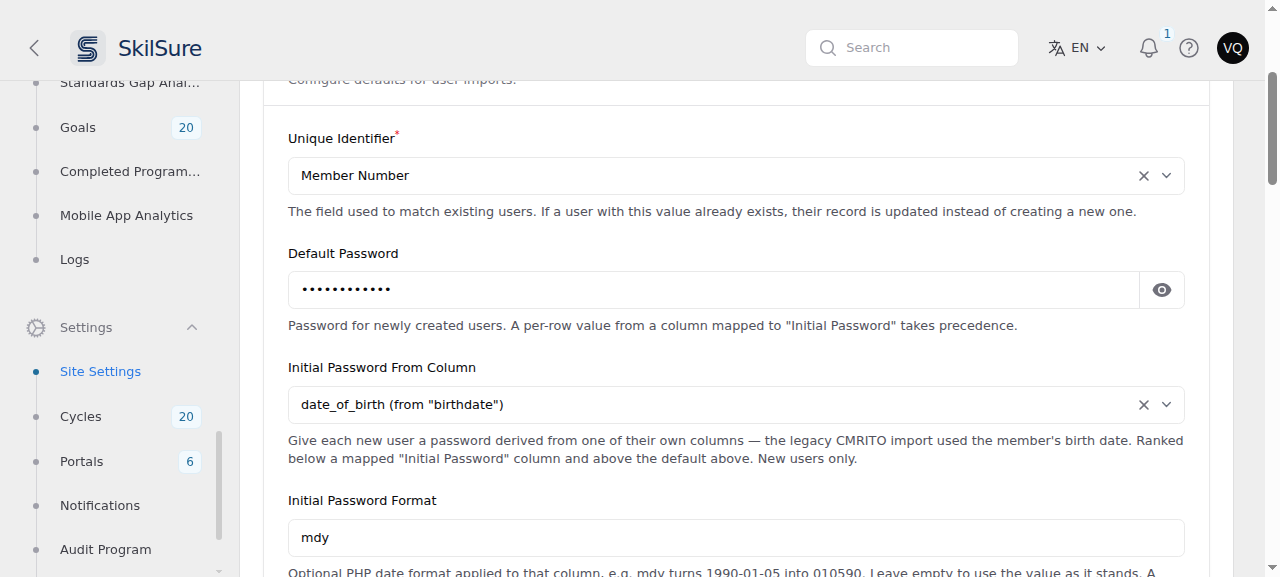The width and height of the screenshot is (1280, 577).
Task: Open the notifications bell
Action: (1149, 48)
